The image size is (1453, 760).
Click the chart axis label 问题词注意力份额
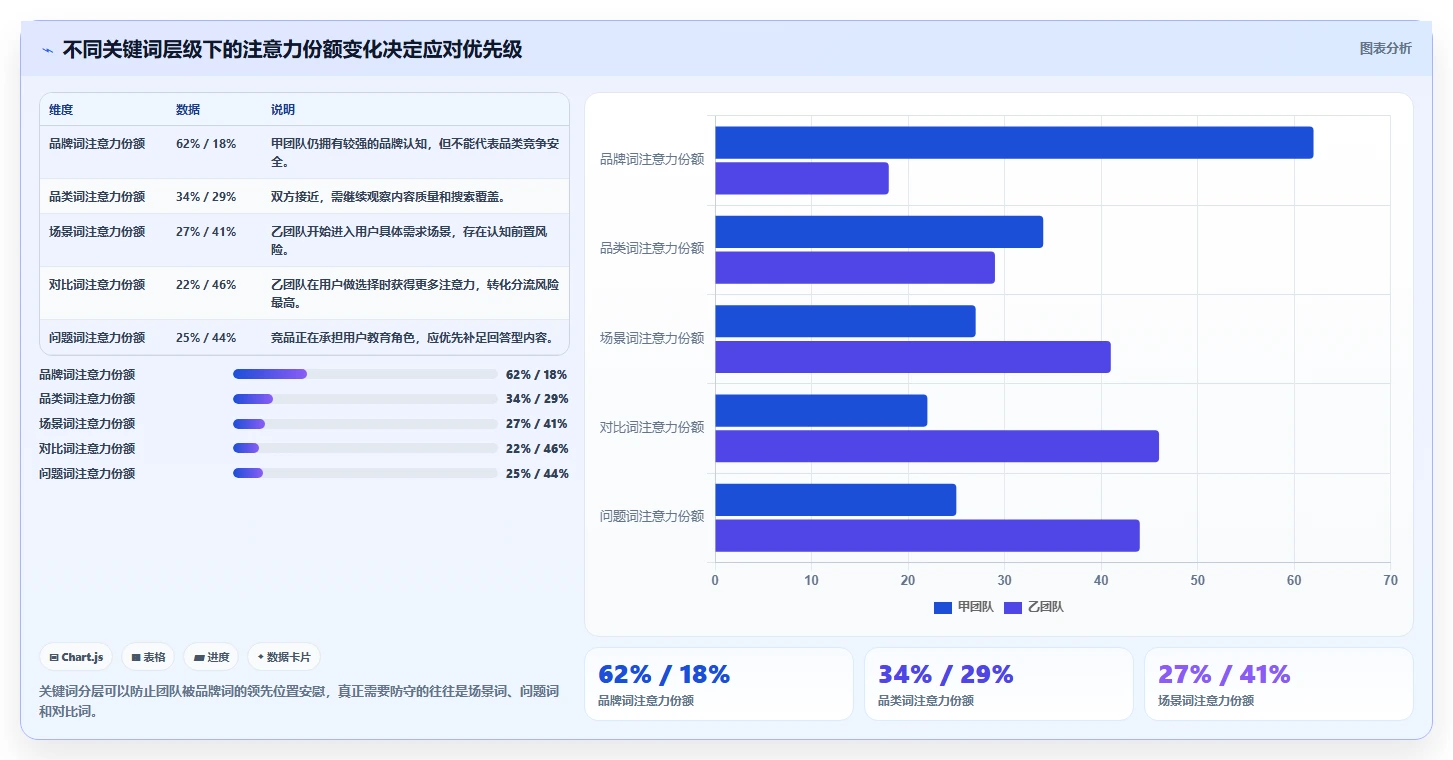click(652, 516)
